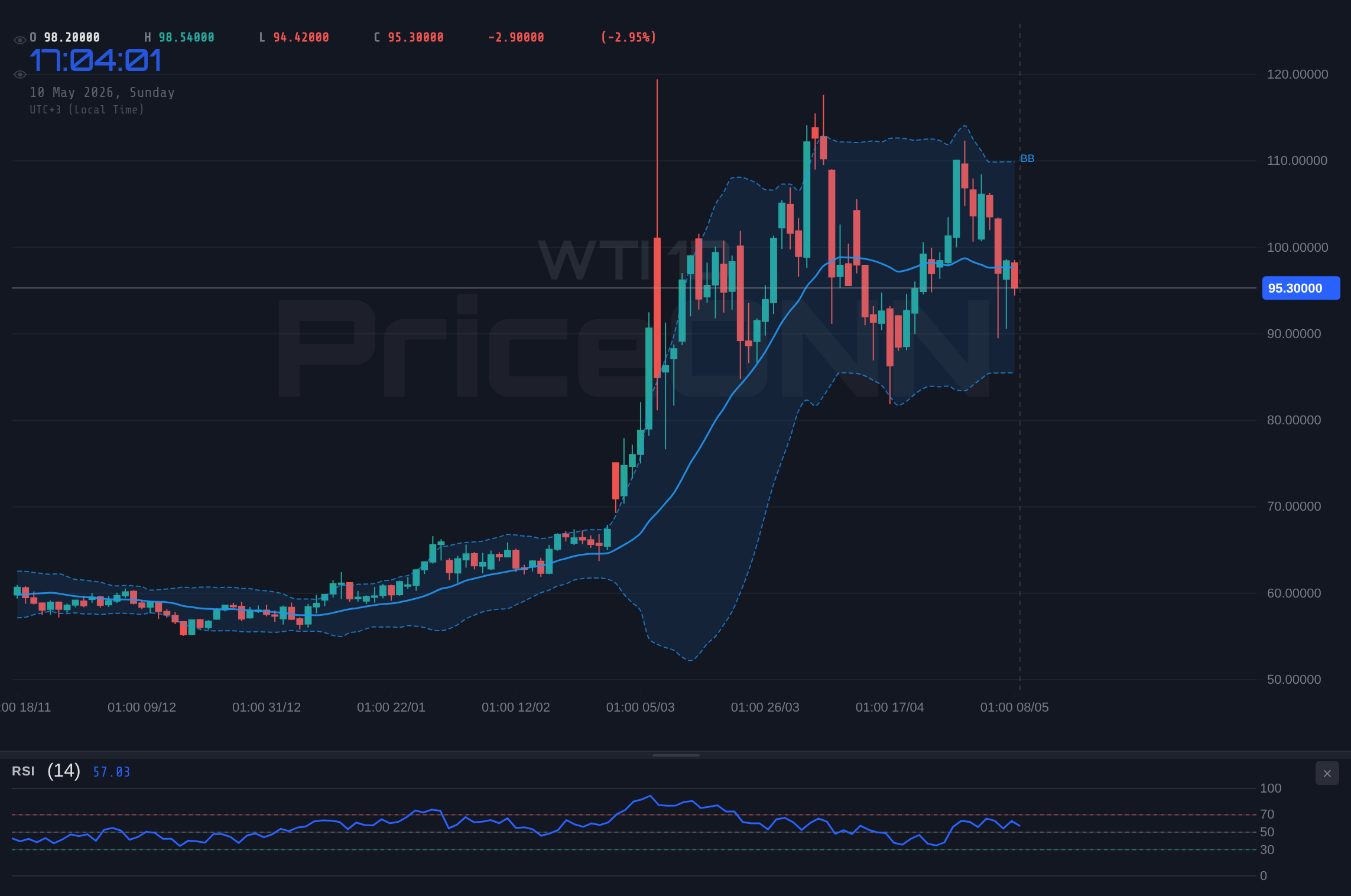Image resolution: width=1351 pixels, height=896 pixels.
Task: Click the change value -2.90000
Action: click(x=516, y=37)
